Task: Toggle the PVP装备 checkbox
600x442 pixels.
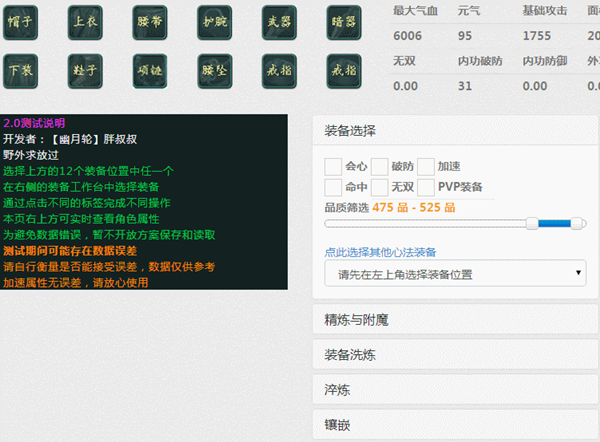Action: pyautogui.click(x=426, y=187)
